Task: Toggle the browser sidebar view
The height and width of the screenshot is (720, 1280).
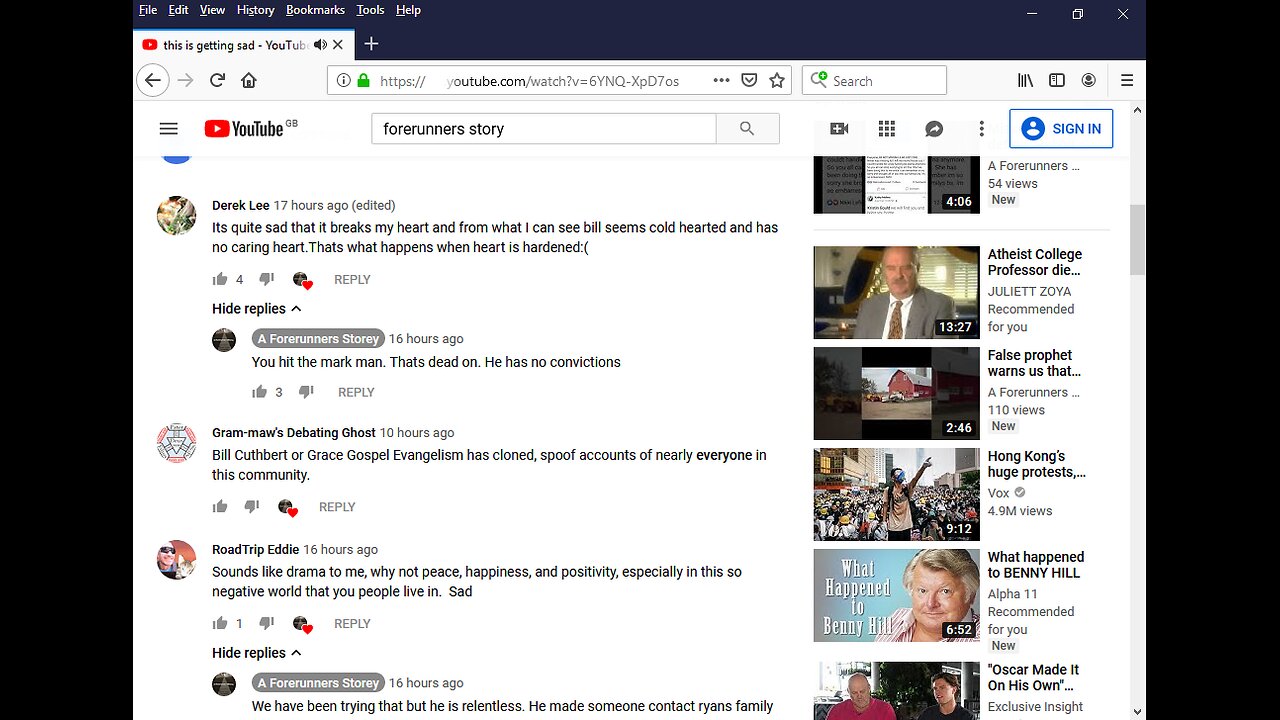Action: point(1057,81)
